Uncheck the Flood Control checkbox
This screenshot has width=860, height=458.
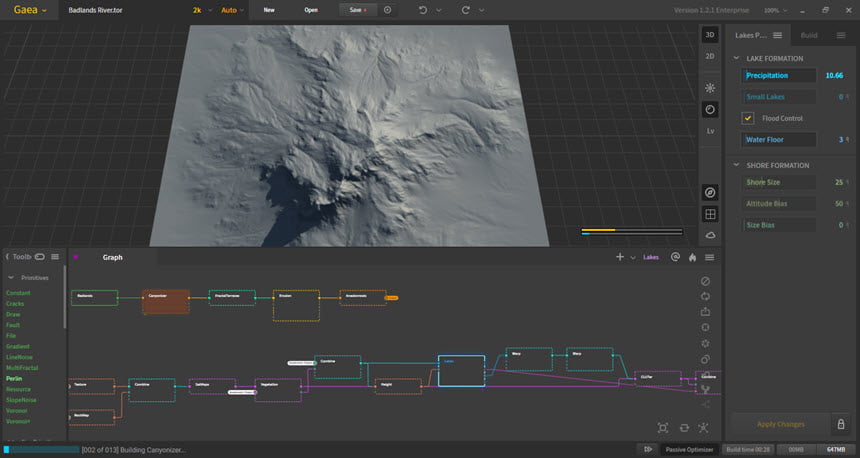748,118
